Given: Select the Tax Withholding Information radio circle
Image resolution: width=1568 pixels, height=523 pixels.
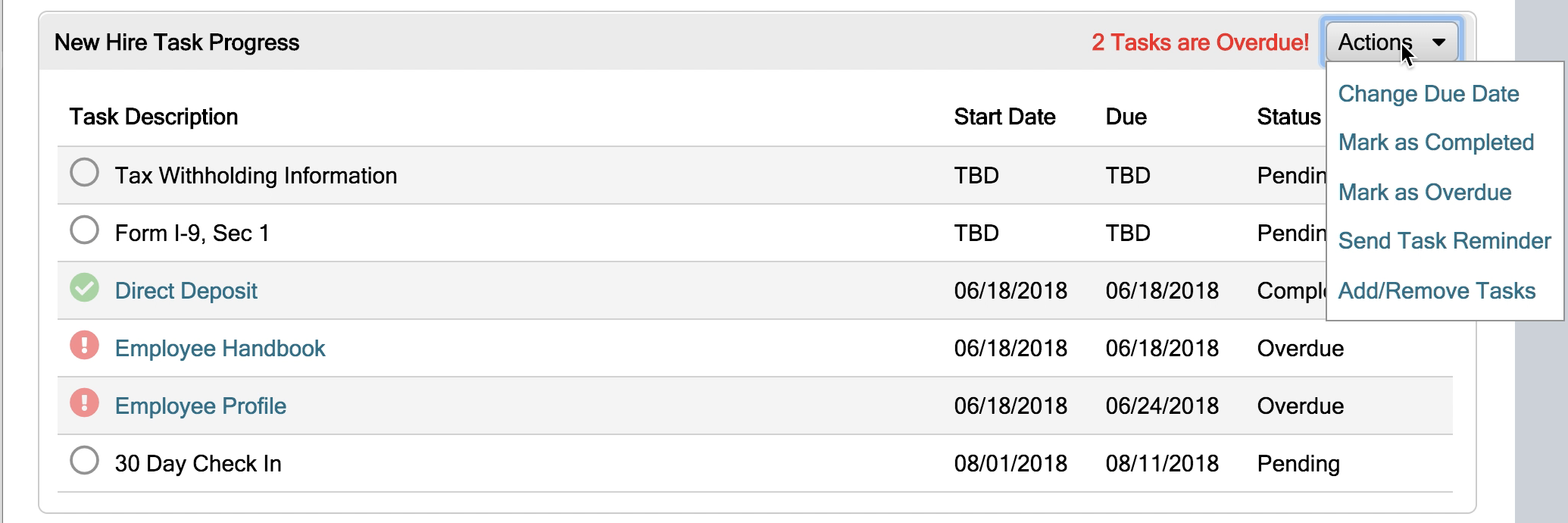Looking at the screenshot, I should click(84, 173).
